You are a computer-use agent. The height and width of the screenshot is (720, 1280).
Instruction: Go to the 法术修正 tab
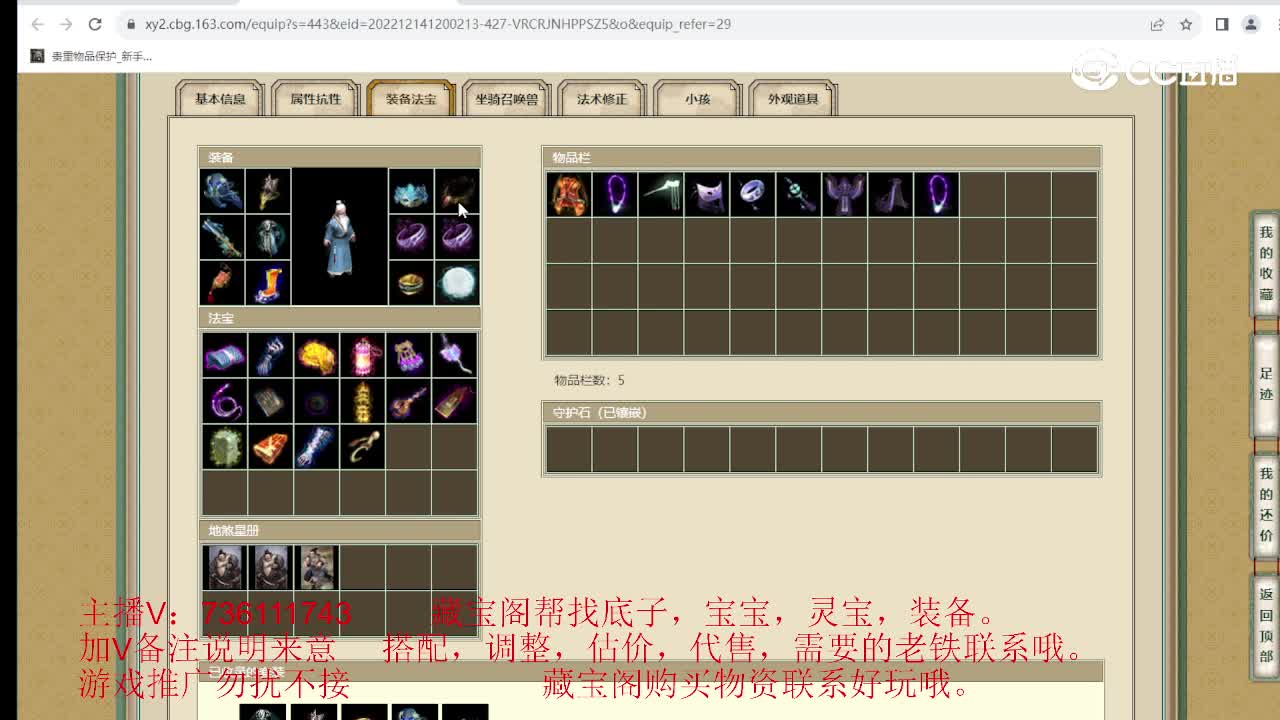(x=602, y=99)
